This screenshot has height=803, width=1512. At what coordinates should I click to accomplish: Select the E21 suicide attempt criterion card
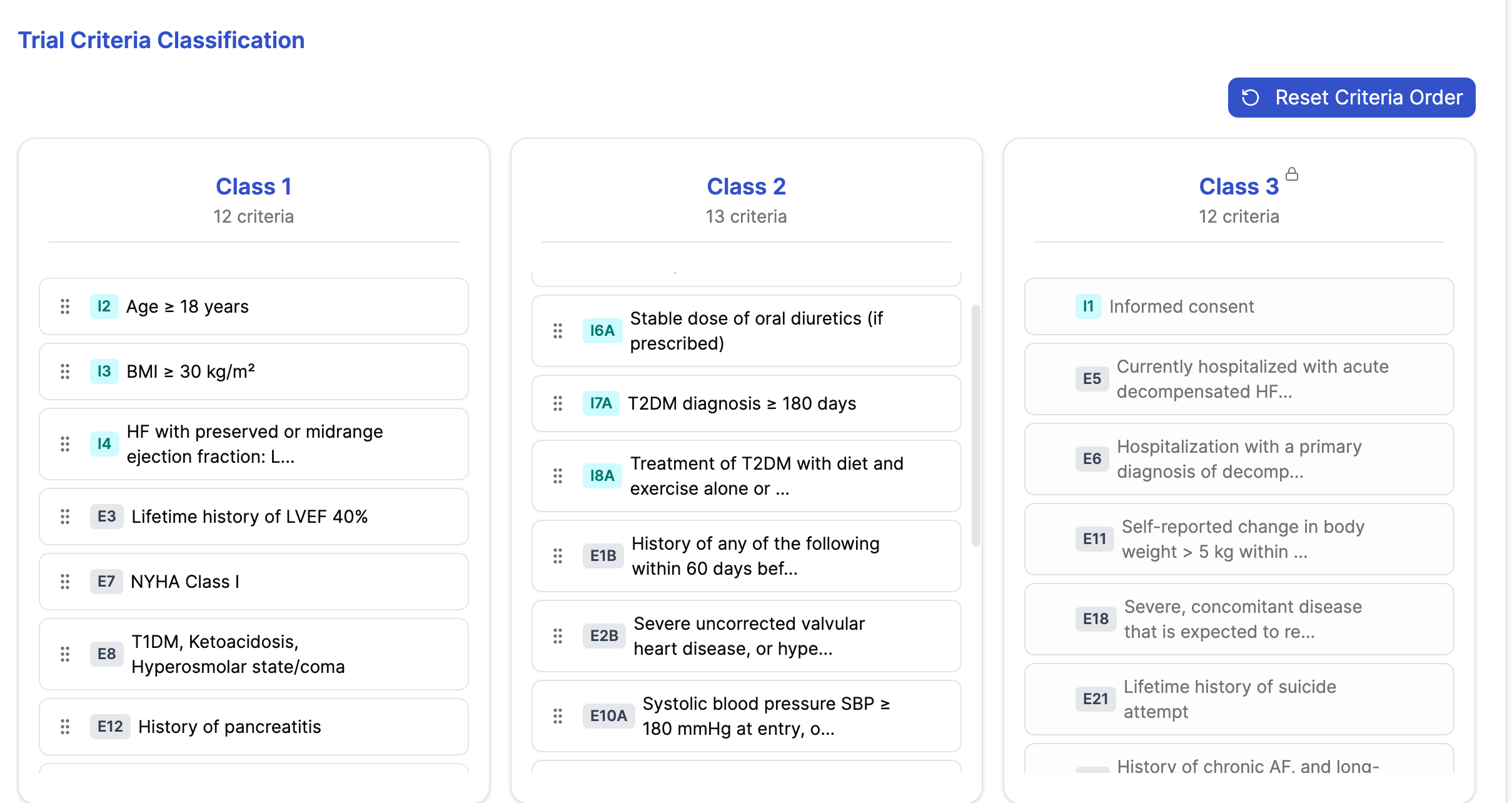(1239, 699)
